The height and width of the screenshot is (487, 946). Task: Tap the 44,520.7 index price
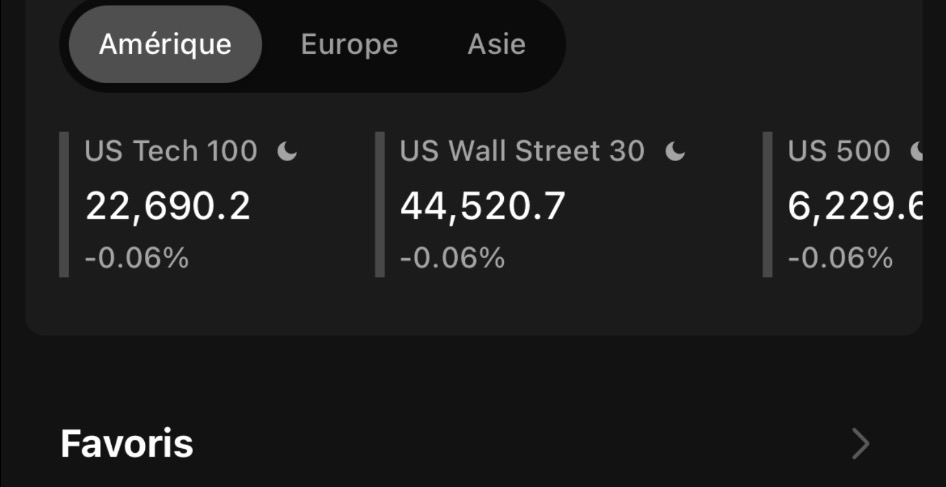[483, 206]
